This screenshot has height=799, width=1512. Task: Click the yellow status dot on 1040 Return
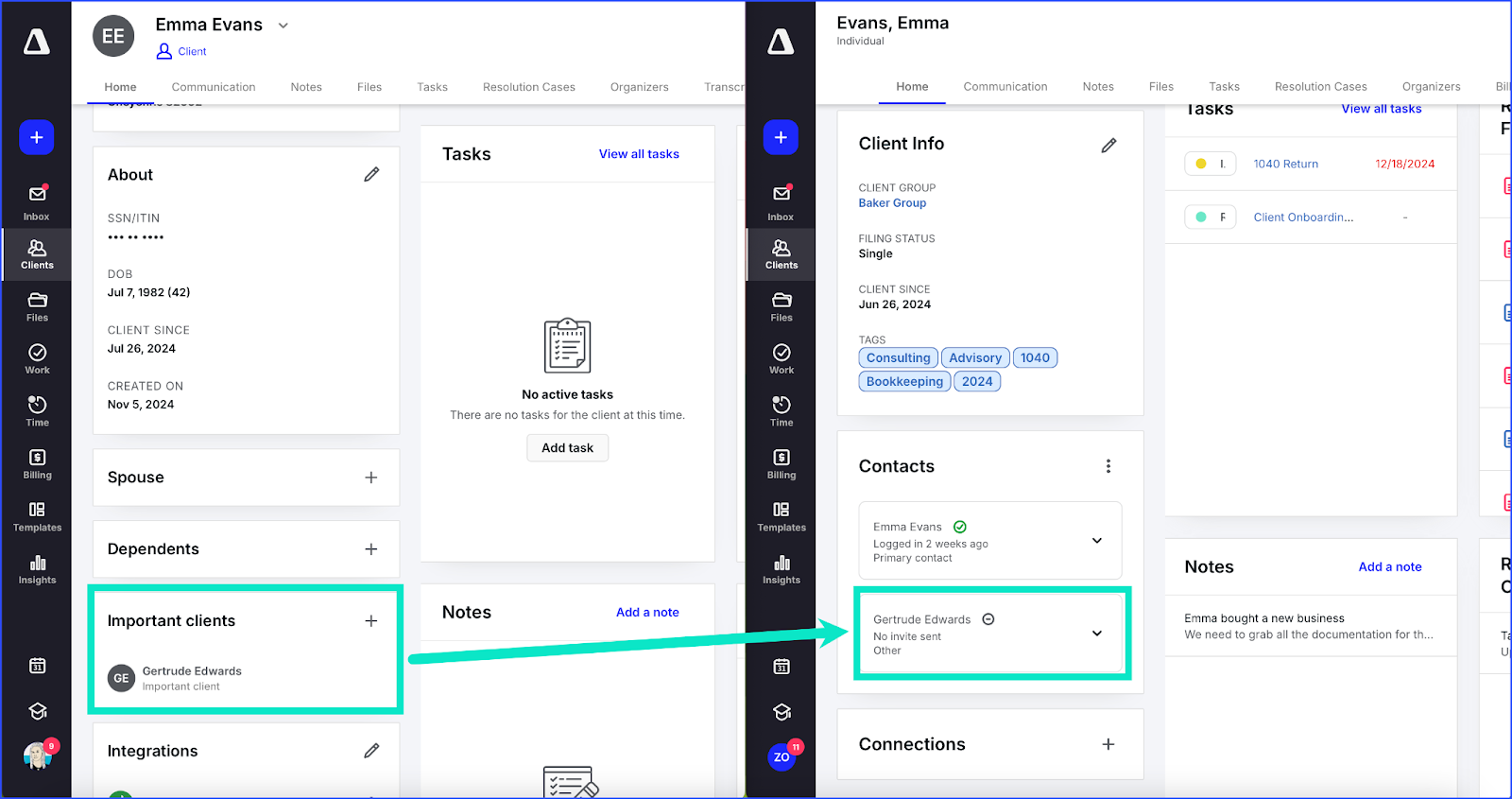coord(1201,164)
